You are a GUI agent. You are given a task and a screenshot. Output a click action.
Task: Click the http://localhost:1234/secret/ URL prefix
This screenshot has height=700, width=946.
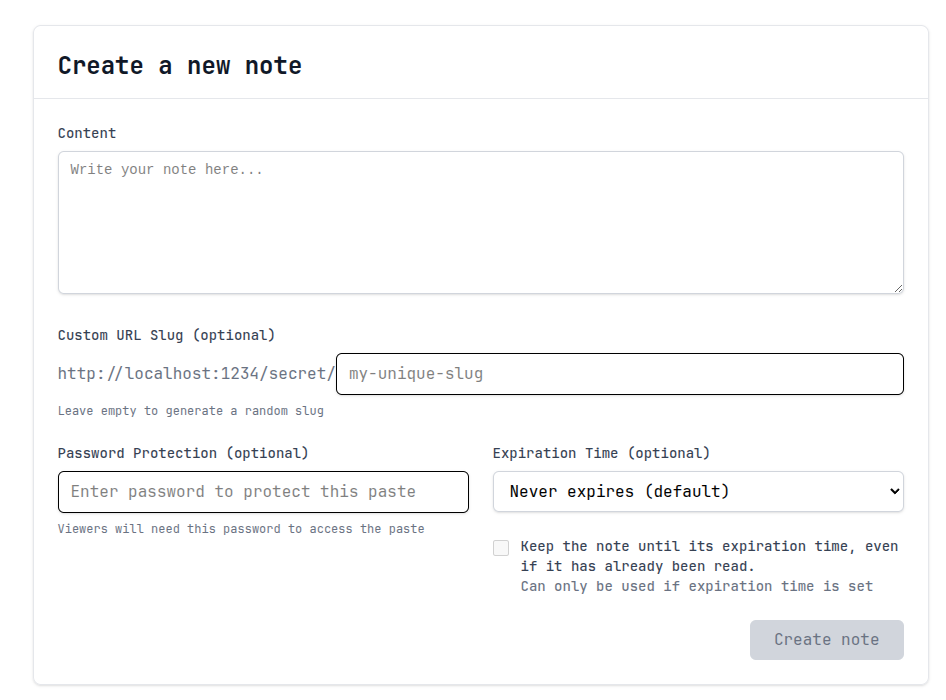pos(196,374)
